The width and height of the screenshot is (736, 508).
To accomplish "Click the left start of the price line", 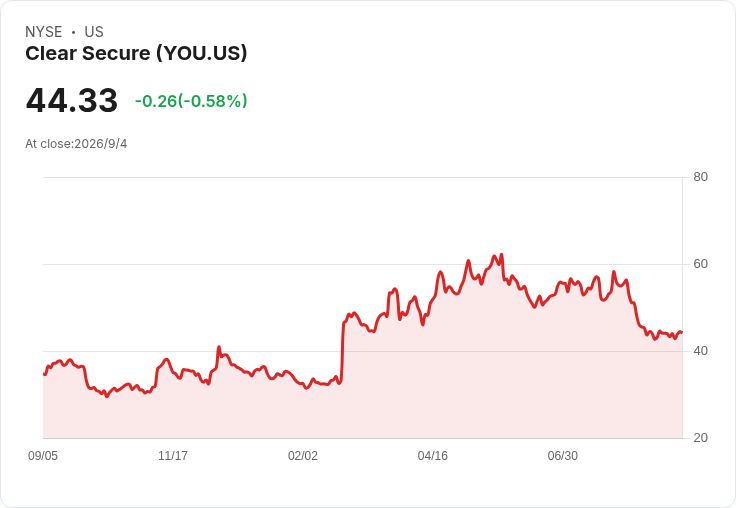I will coord(44,374).
